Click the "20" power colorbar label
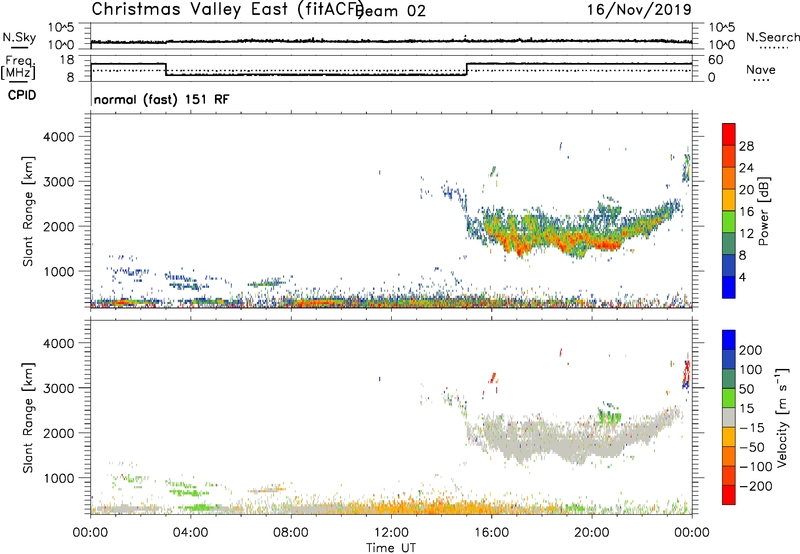 [x=746, y=190]
